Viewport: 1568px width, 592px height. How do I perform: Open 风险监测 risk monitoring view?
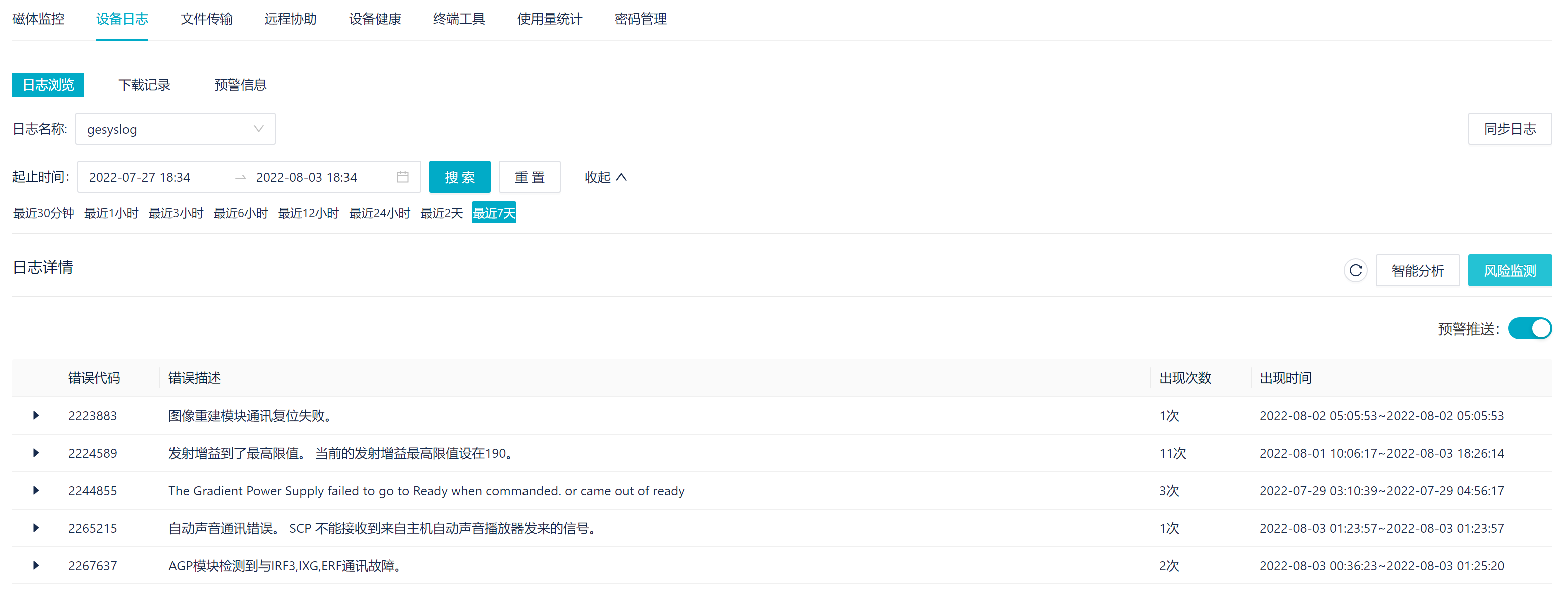click(1510, 270)
